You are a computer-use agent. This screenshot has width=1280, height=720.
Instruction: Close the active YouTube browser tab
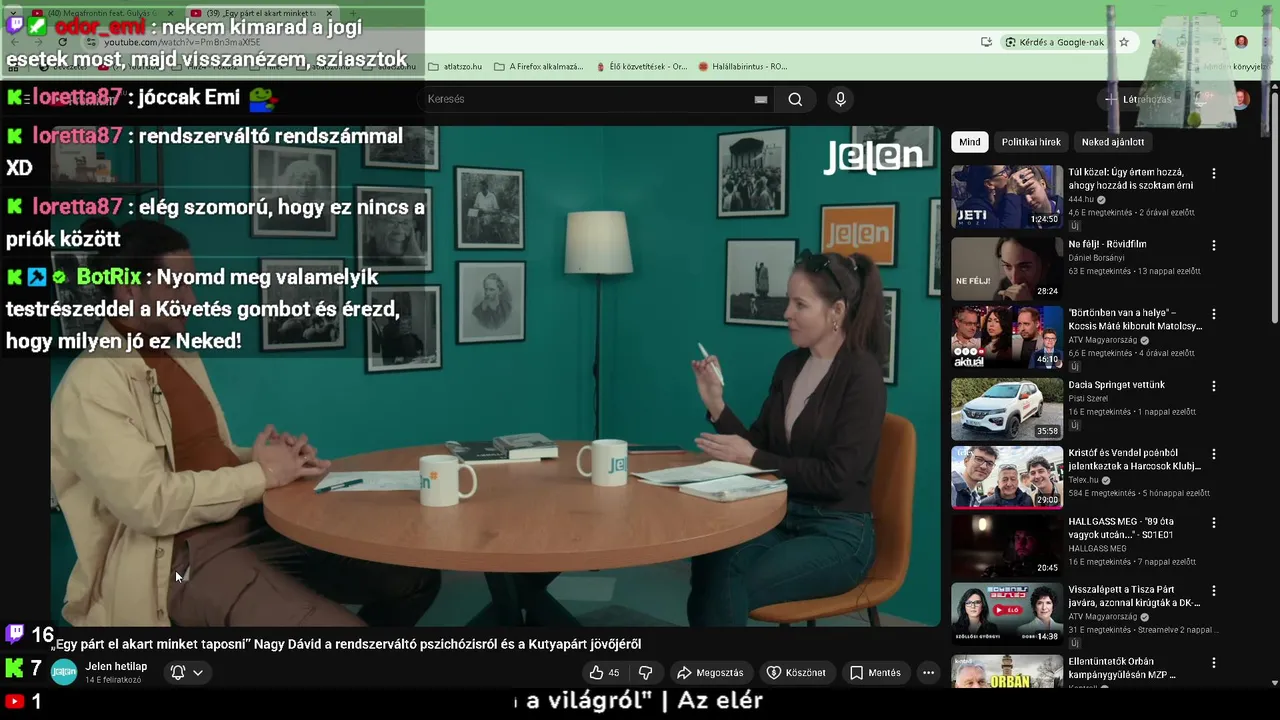pyautogui.click(x=329, y=13)
